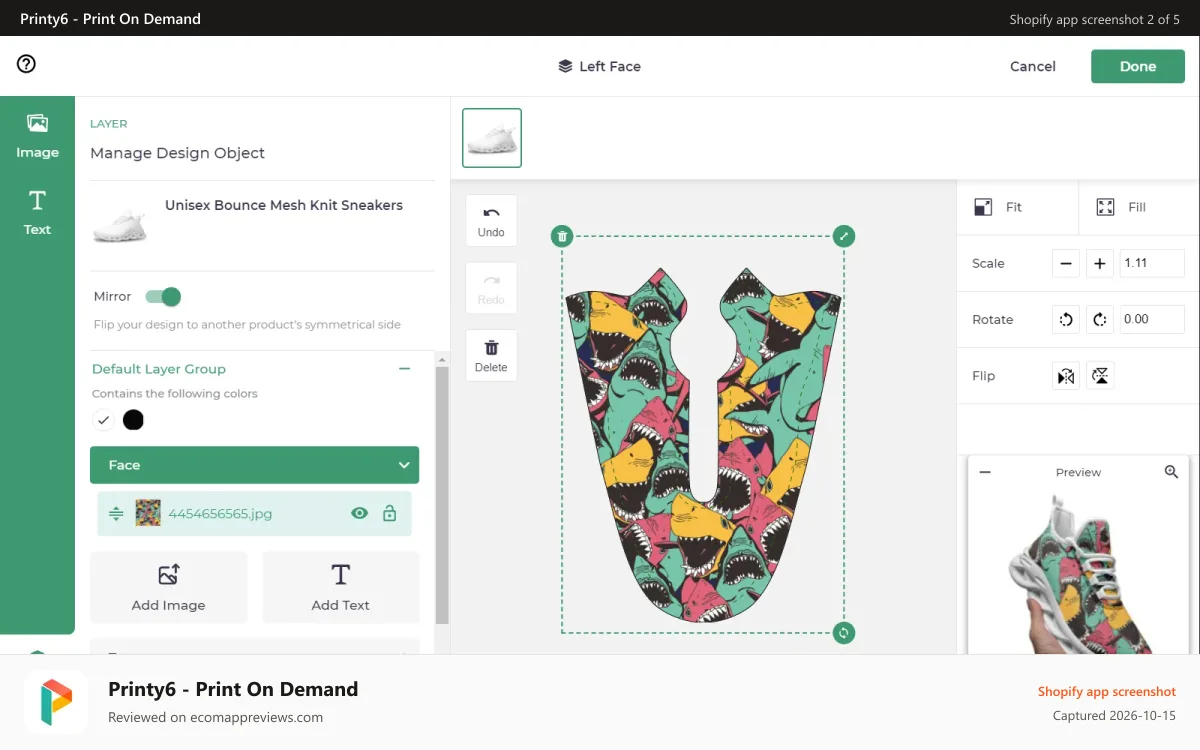Select the black color swatch
Screen dimensions: 1200x750
pyautogui.click(x=133, y=420)
